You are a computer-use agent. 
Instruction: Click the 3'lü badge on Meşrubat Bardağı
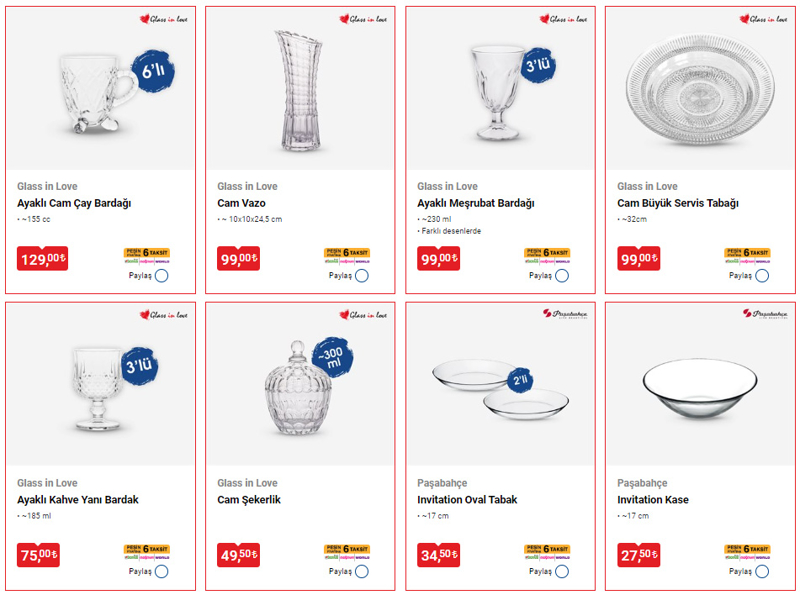(538, 65)
